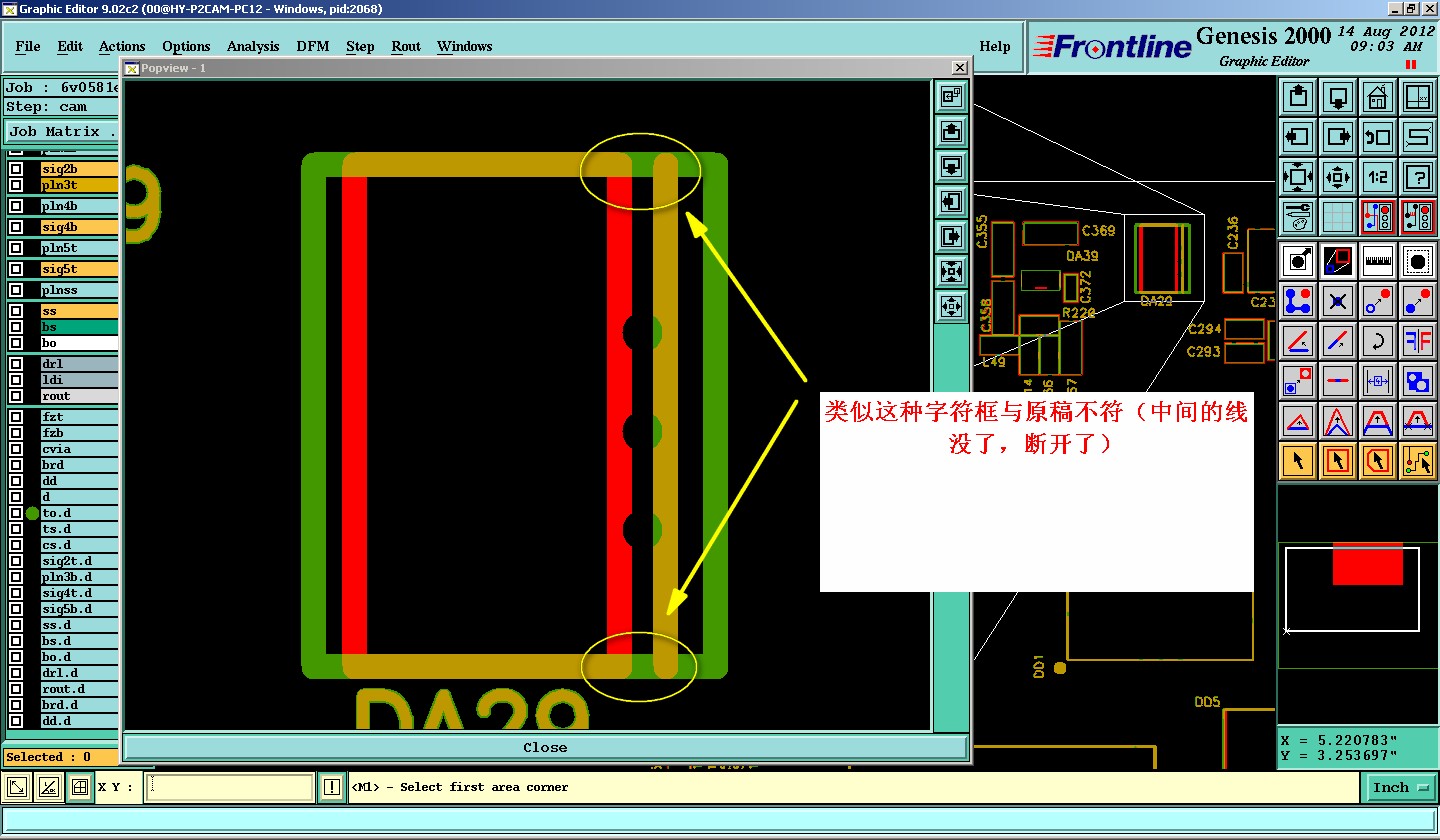This screenshot has height=840, width=1440.
Task: Toggle the plnss layer checkbox
Action: pos(16,290)
